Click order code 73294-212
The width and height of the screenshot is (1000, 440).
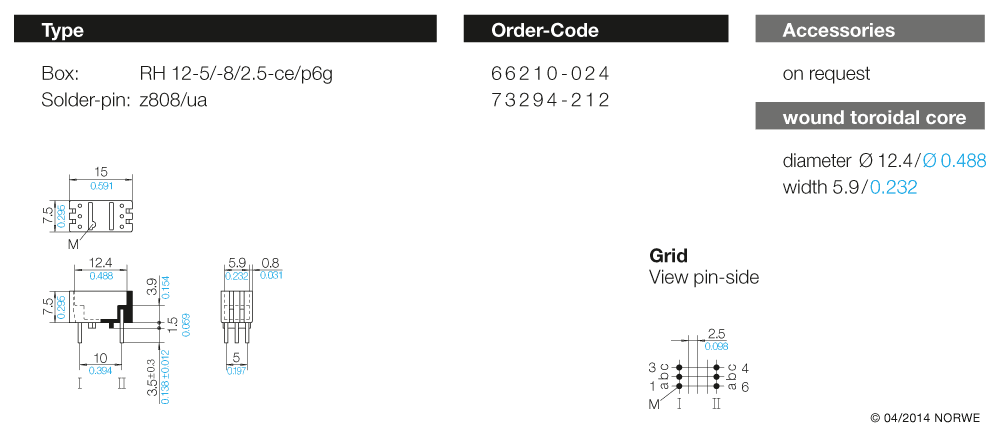pyautogui.click(x=550, y=100)
